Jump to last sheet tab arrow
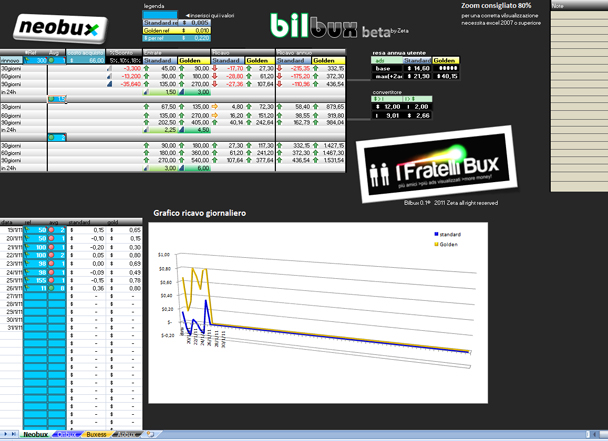The width and height of the screenshot is (608, 441). [14, 434]
